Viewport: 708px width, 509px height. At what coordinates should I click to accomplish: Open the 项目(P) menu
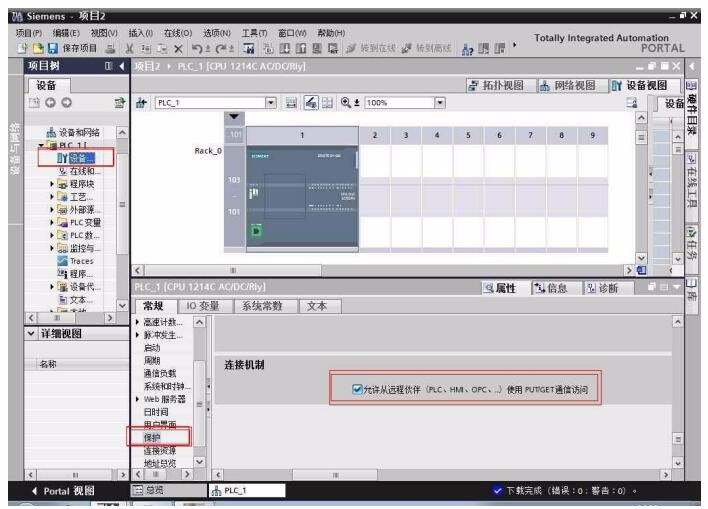(29, 33)
